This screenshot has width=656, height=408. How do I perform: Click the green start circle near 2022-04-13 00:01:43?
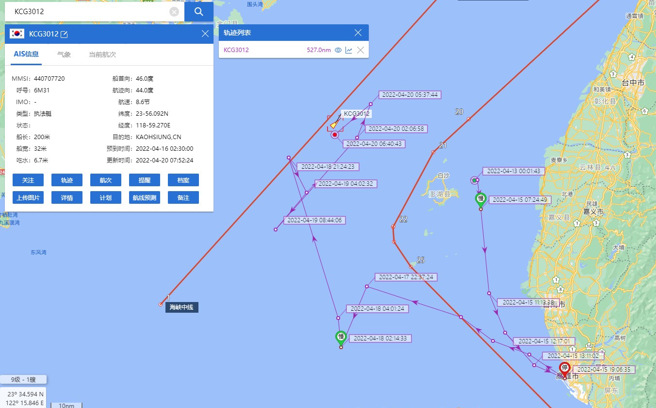[474, 180]
